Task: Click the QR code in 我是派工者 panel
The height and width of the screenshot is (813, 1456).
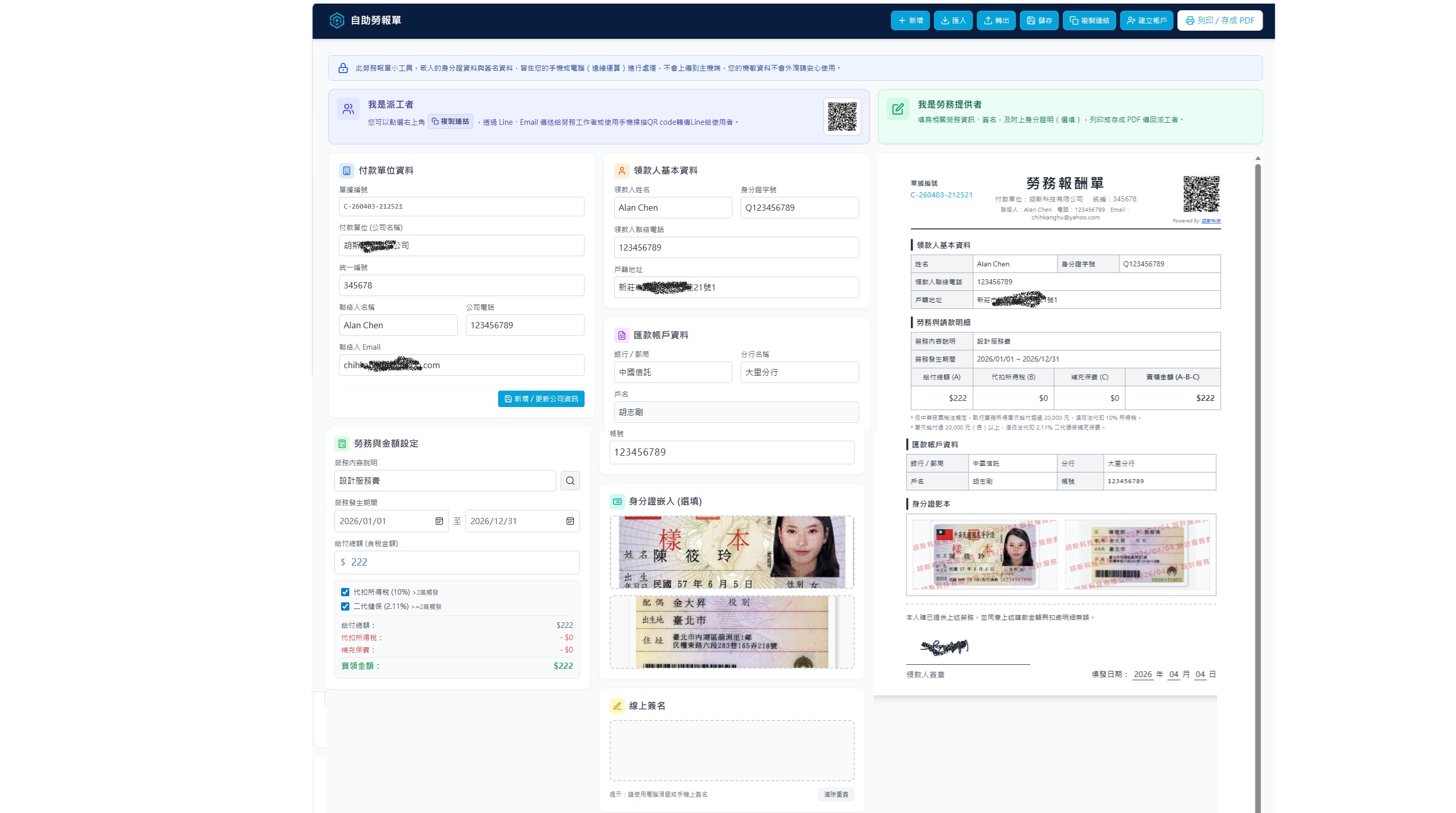Action: coord(842,117)
